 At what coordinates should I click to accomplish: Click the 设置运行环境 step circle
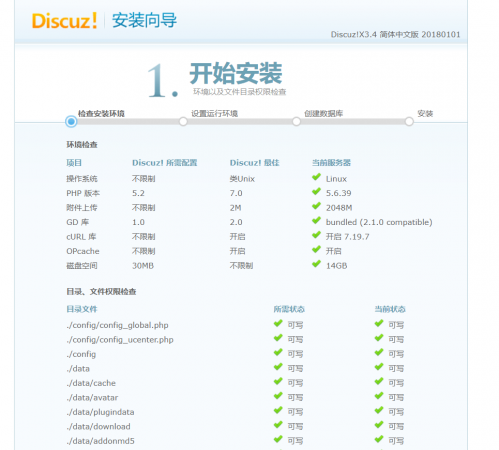click(x=183, y=122)
